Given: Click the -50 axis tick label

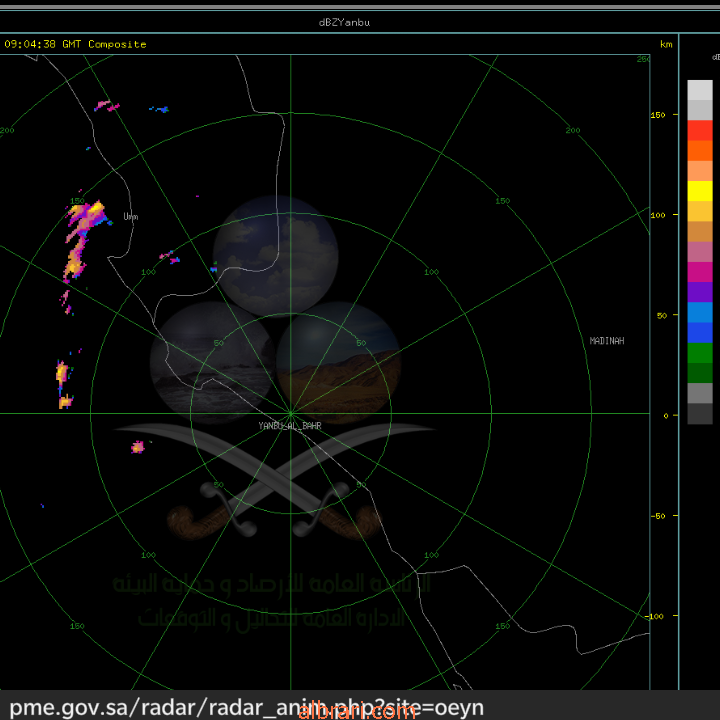Looking at the screenshot, I should 657,516.
